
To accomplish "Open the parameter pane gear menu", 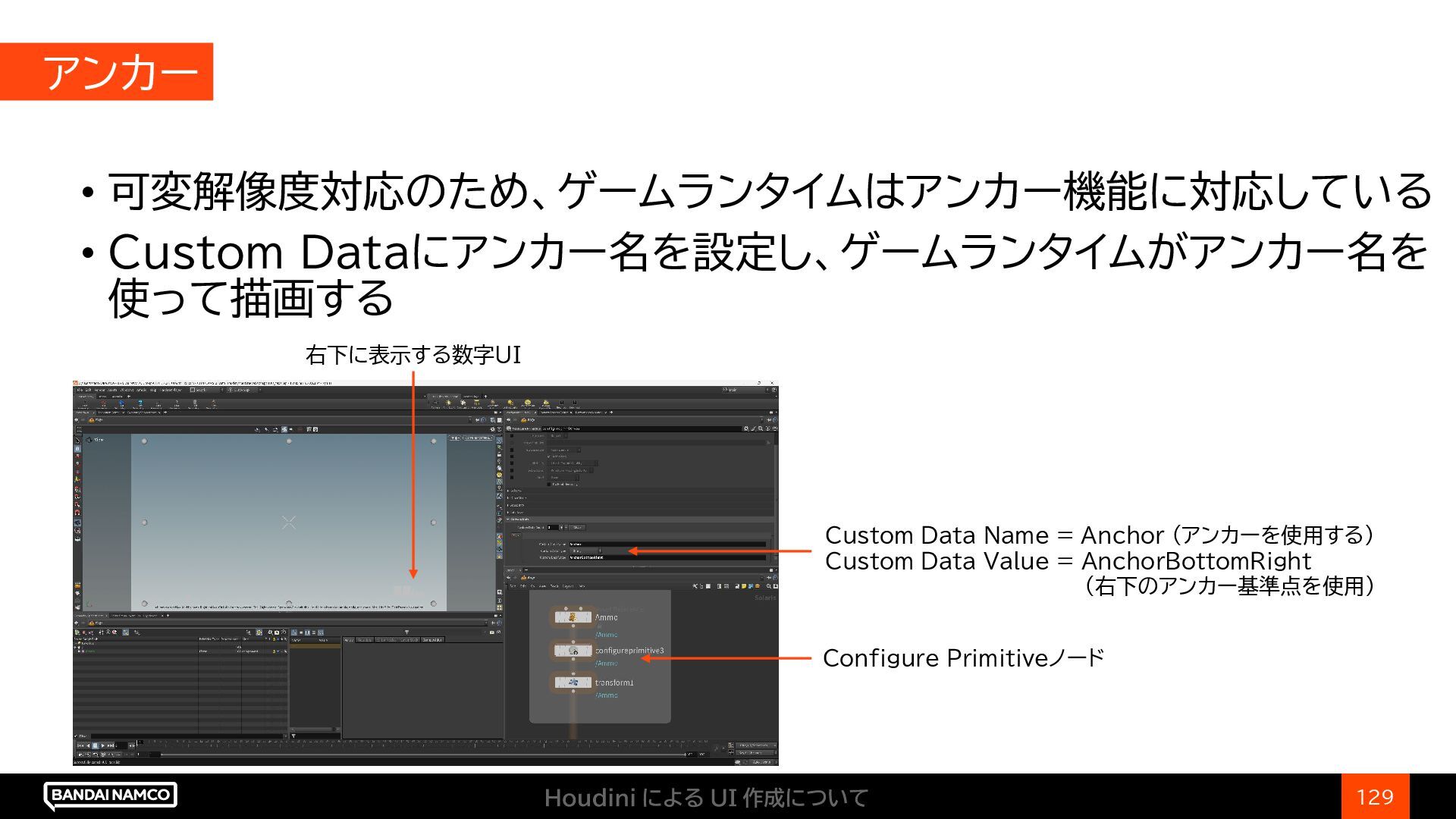I will 745,428.
